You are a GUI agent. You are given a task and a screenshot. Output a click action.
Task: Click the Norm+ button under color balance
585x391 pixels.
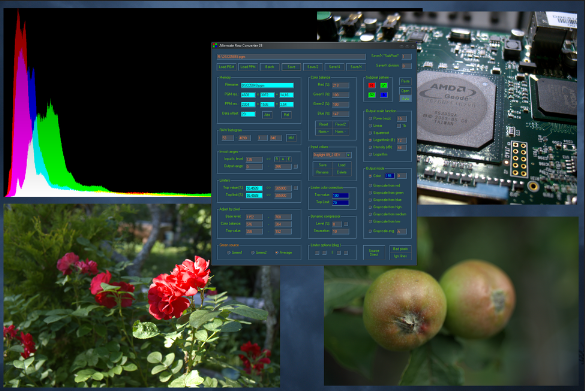(x=323, y=132)
